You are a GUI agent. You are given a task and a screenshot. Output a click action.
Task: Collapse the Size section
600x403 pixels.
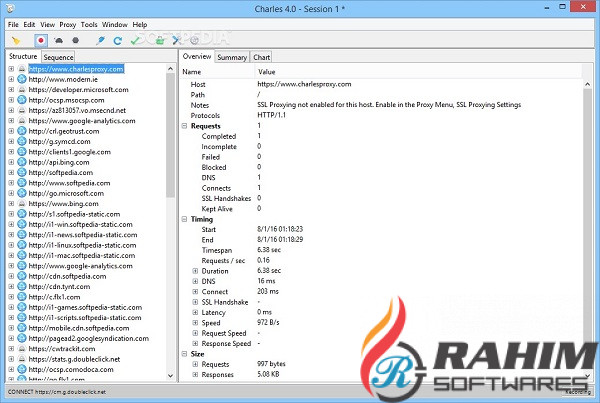184,354
